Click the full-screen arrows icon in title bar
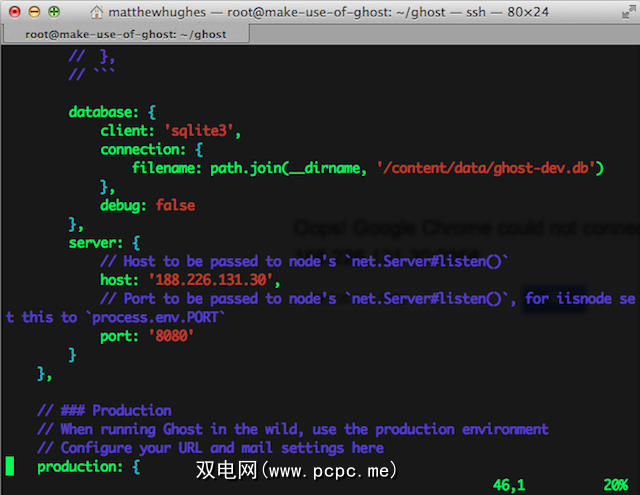 [x=628, y=13]
